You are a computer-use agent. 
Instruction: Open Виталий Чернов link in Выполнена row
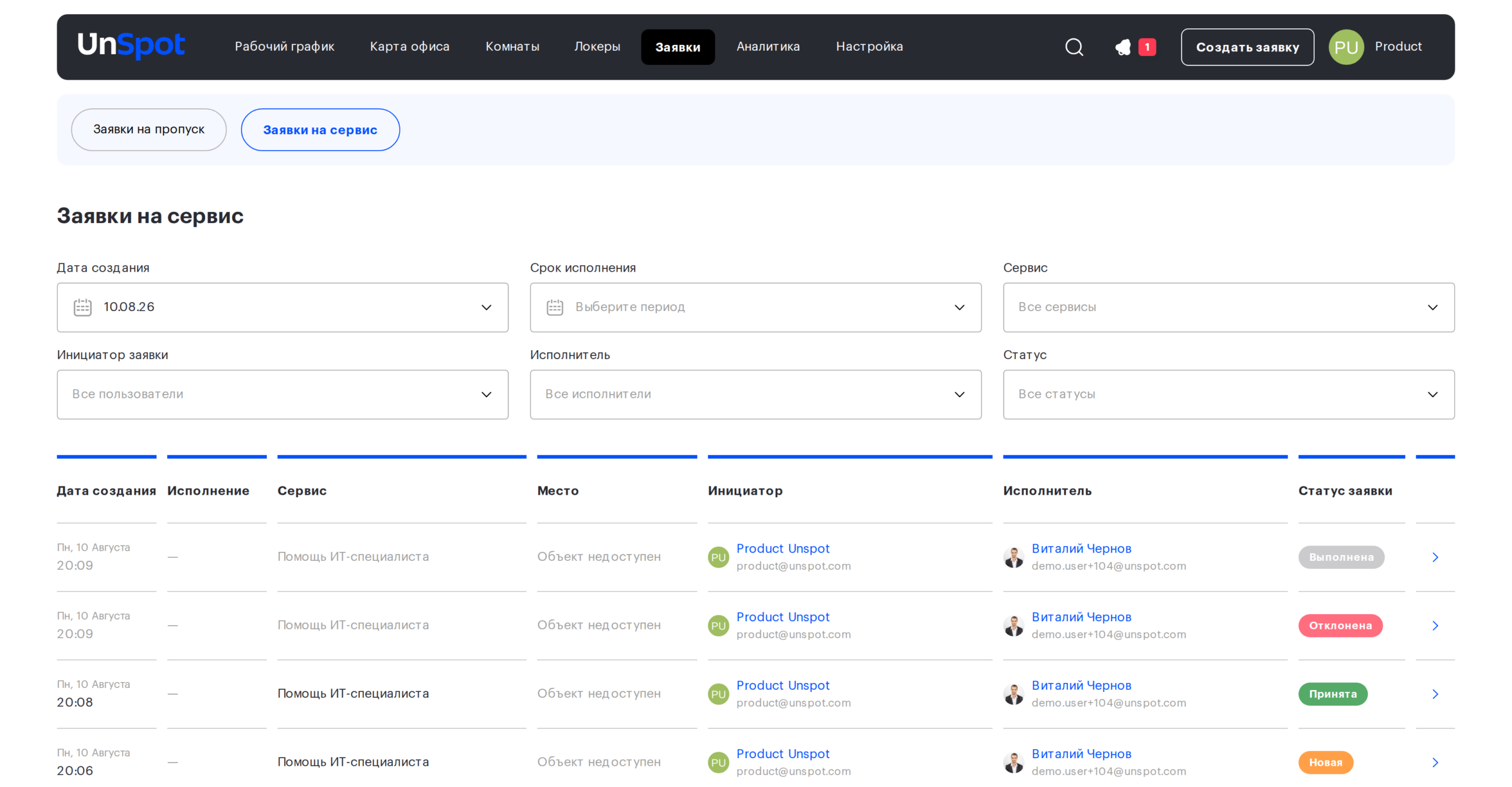tap(1081, 548)
